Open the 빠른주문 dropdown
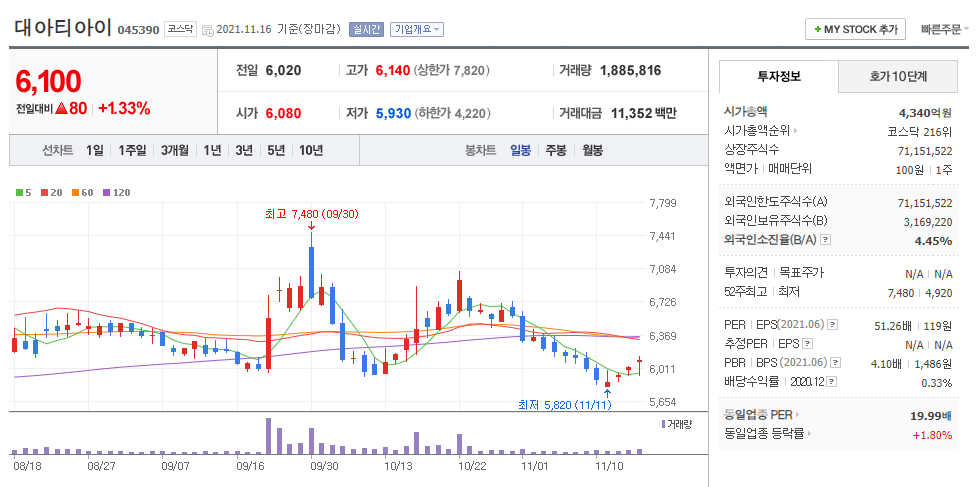The image size is (978, 487). 945,29
